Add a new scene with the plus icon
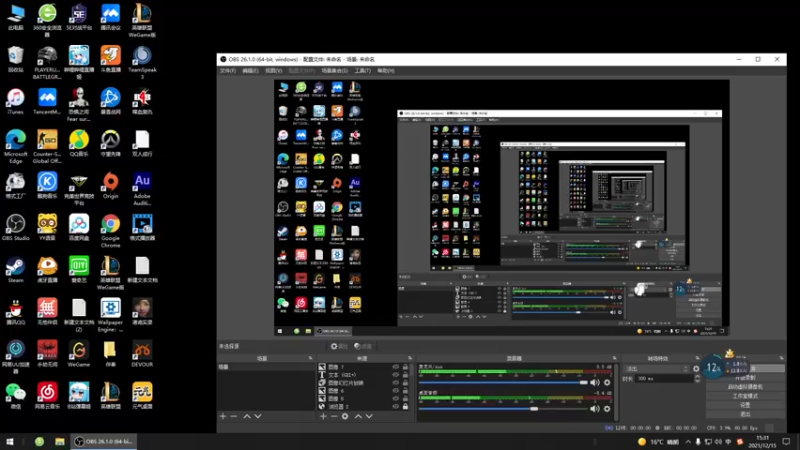 click(x=223, y=416)
